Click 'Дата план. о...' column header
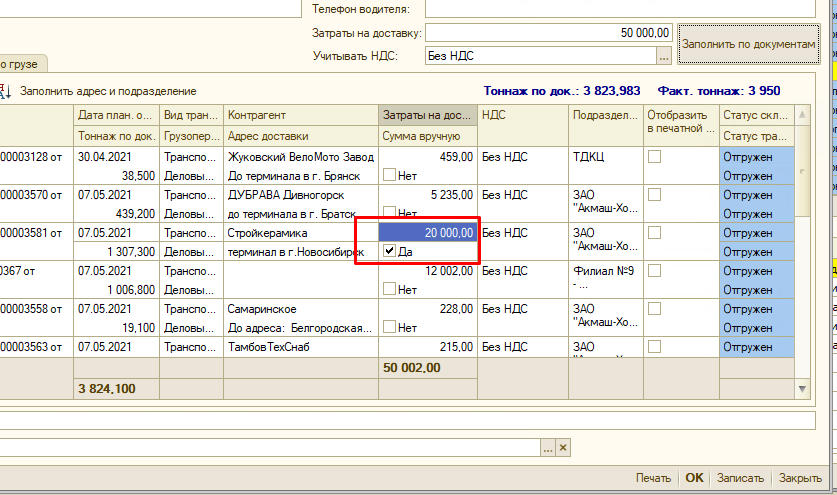This screenshot has height=495, width=837. click(116, 115)
